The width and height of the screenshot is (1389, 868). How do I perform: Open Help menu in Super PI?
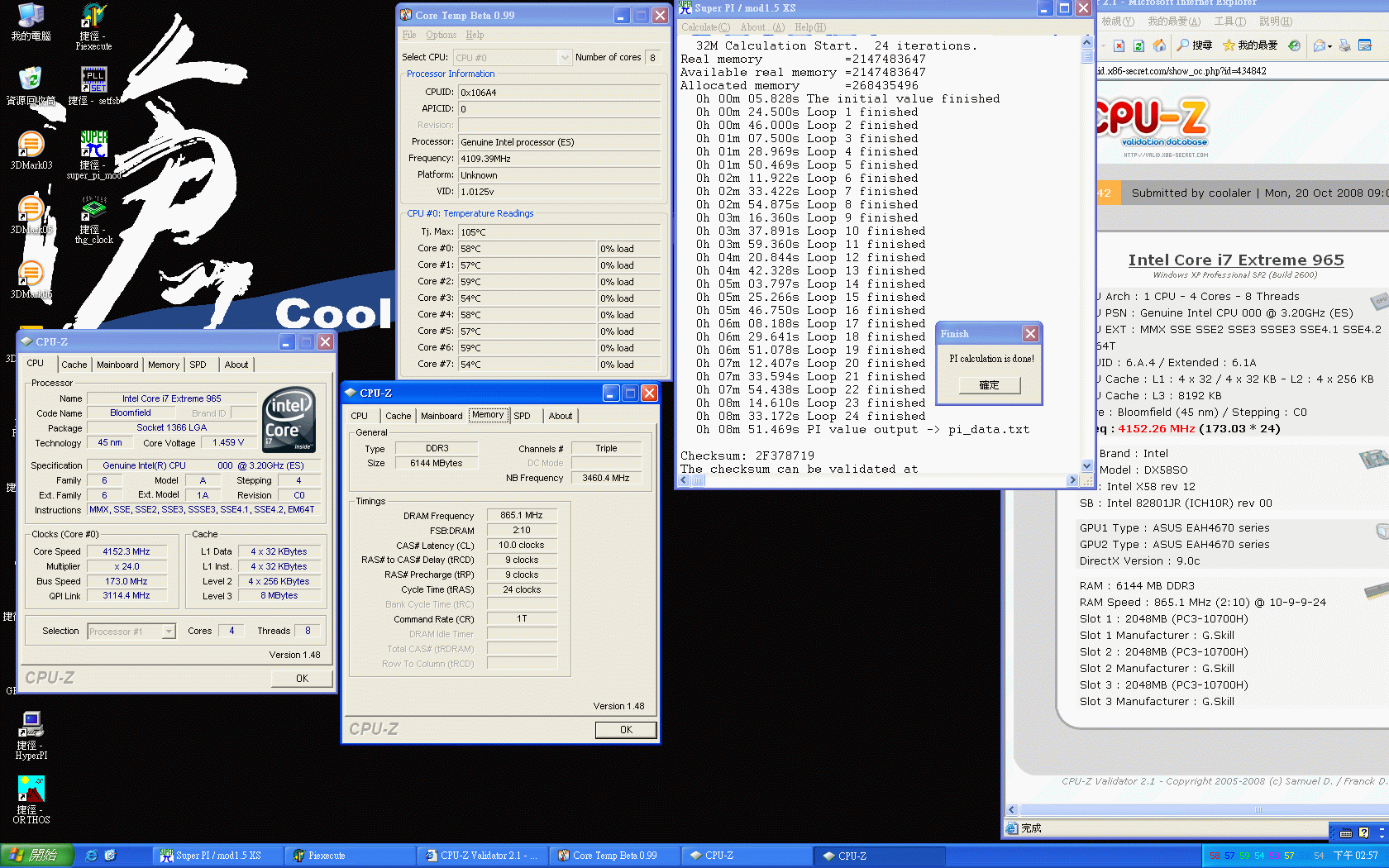tap(809, 27)
